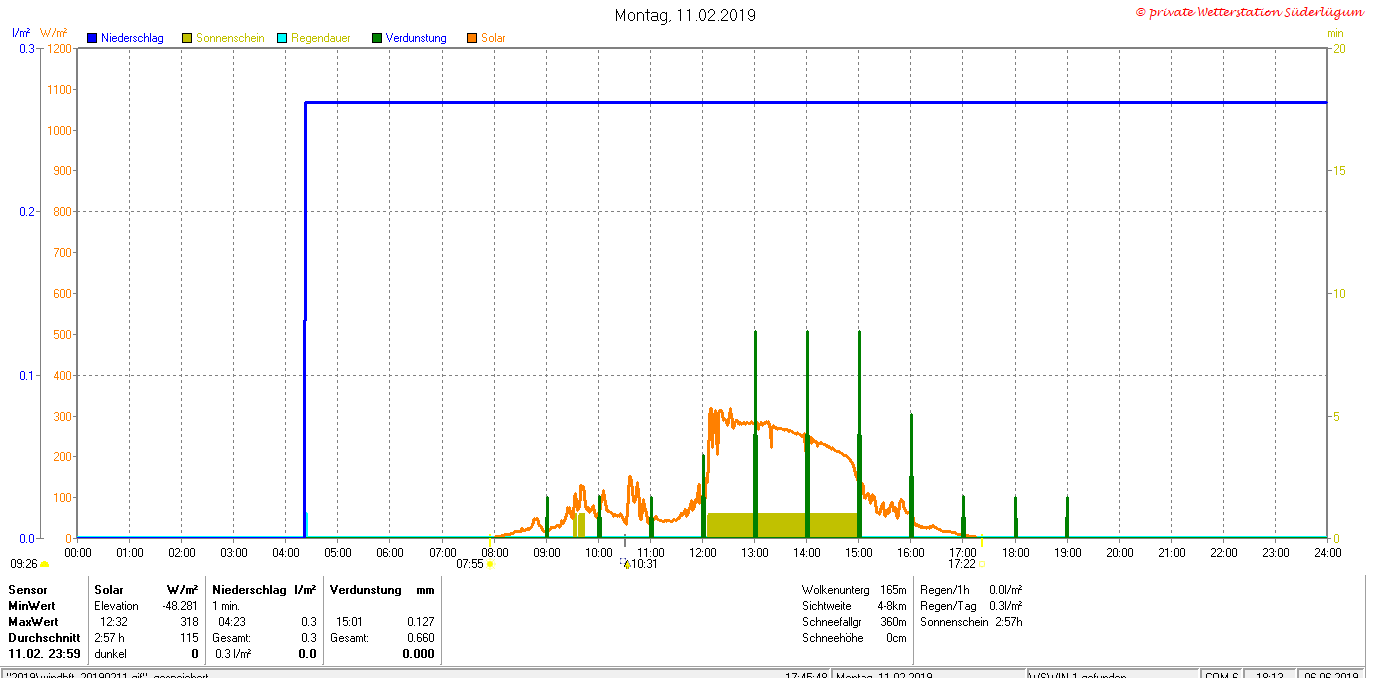Click the solar noon marker at 10:31
Screen dimensions: 1396x678
coord(626,564)
